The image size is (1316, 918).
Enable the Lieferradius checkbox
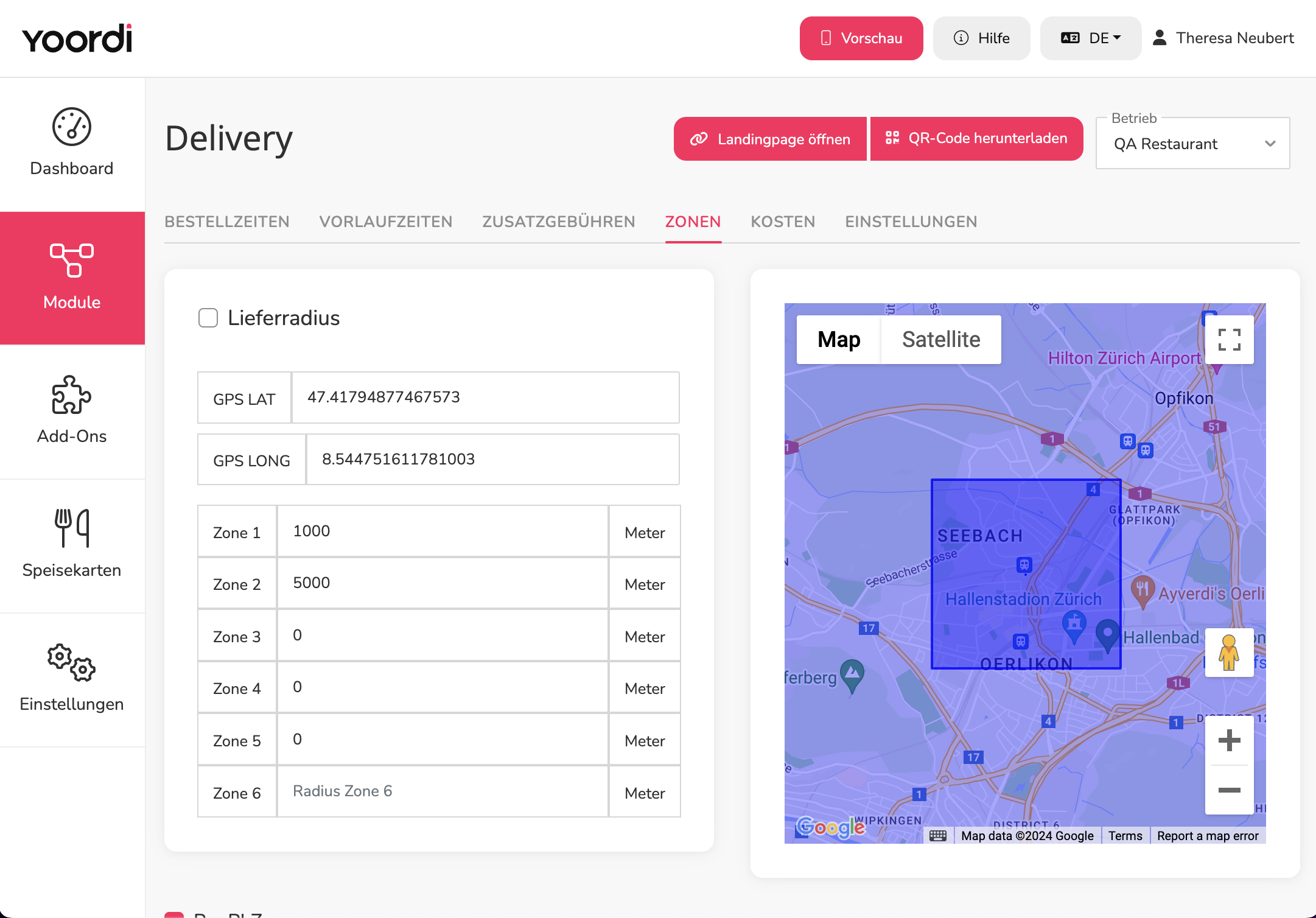coord(208,318)
